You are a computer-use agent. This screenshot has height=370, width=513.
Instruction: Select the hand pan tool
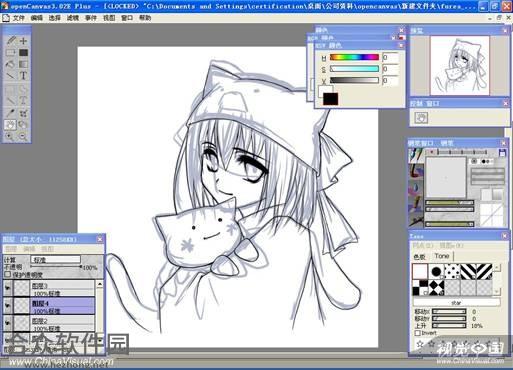point(10,125)
